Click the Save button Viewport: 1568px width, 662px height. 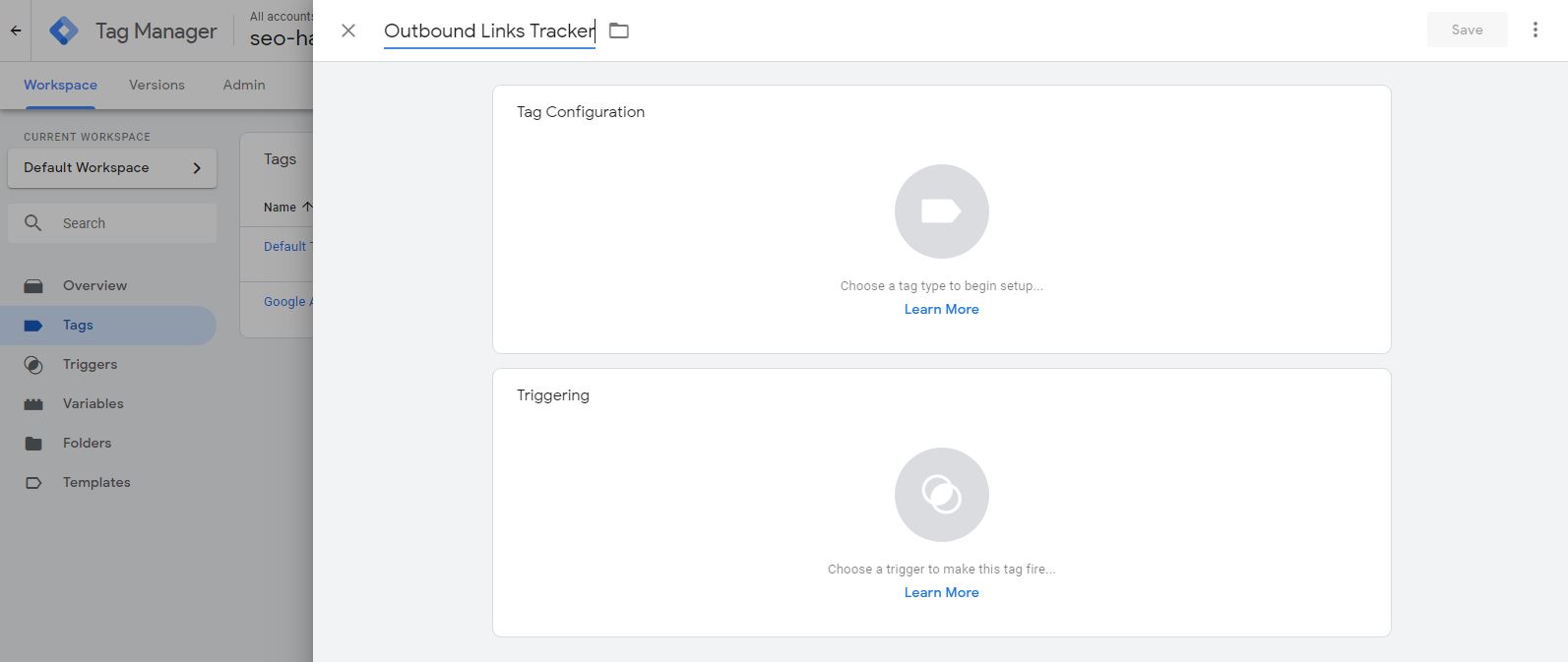[x=1467, y=30]
